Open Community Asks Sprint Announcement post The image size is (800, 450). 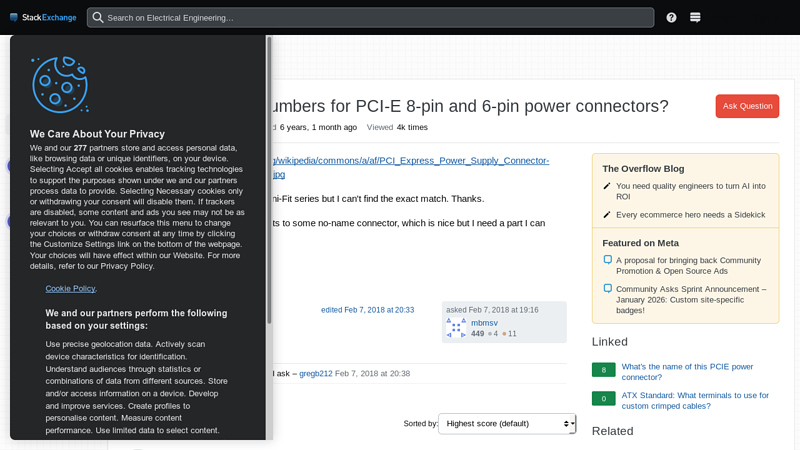point(691,299)
